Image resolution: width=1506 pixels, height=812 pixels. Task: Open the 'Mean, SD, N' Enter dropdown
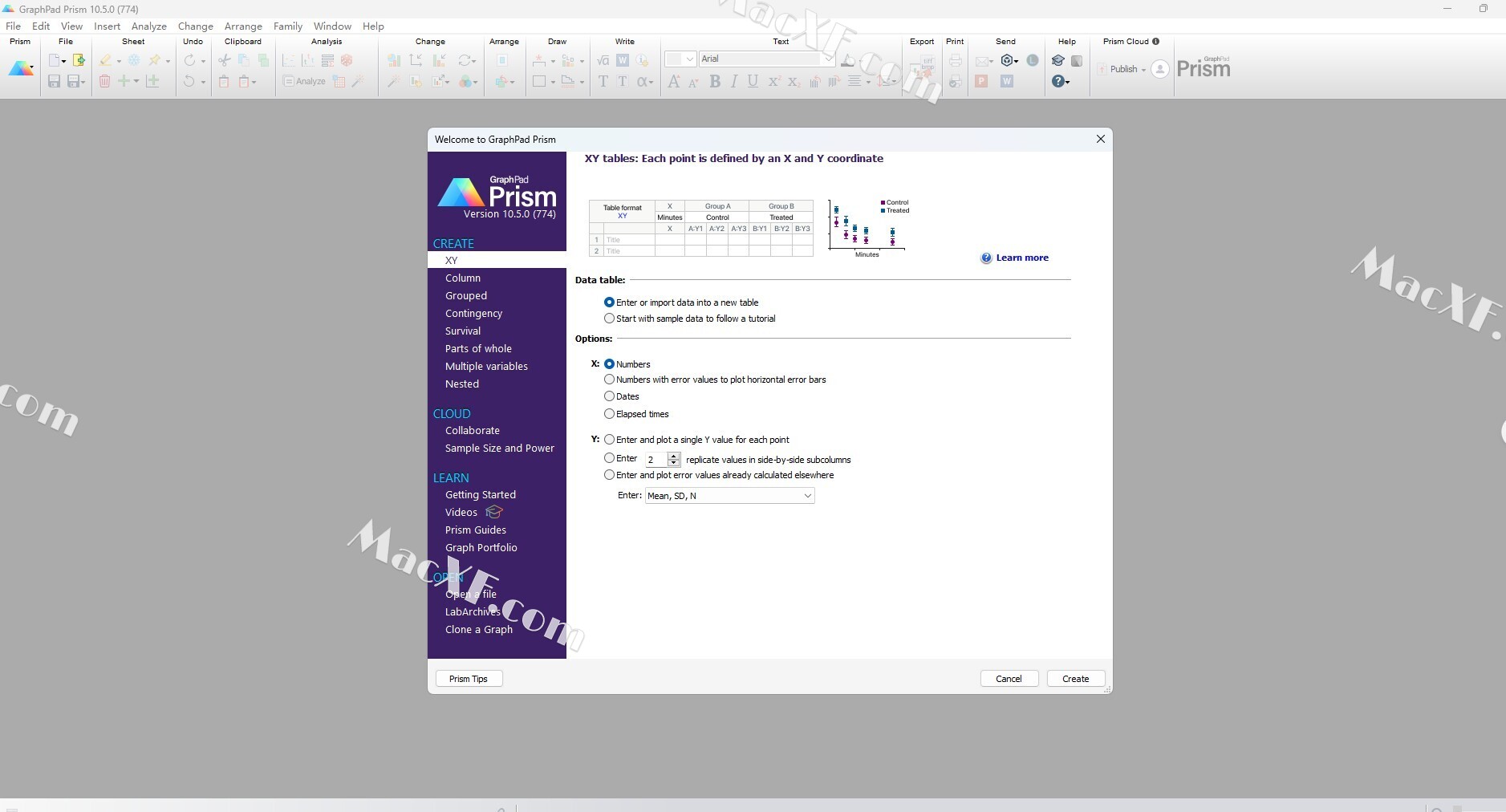click(729, 496)
